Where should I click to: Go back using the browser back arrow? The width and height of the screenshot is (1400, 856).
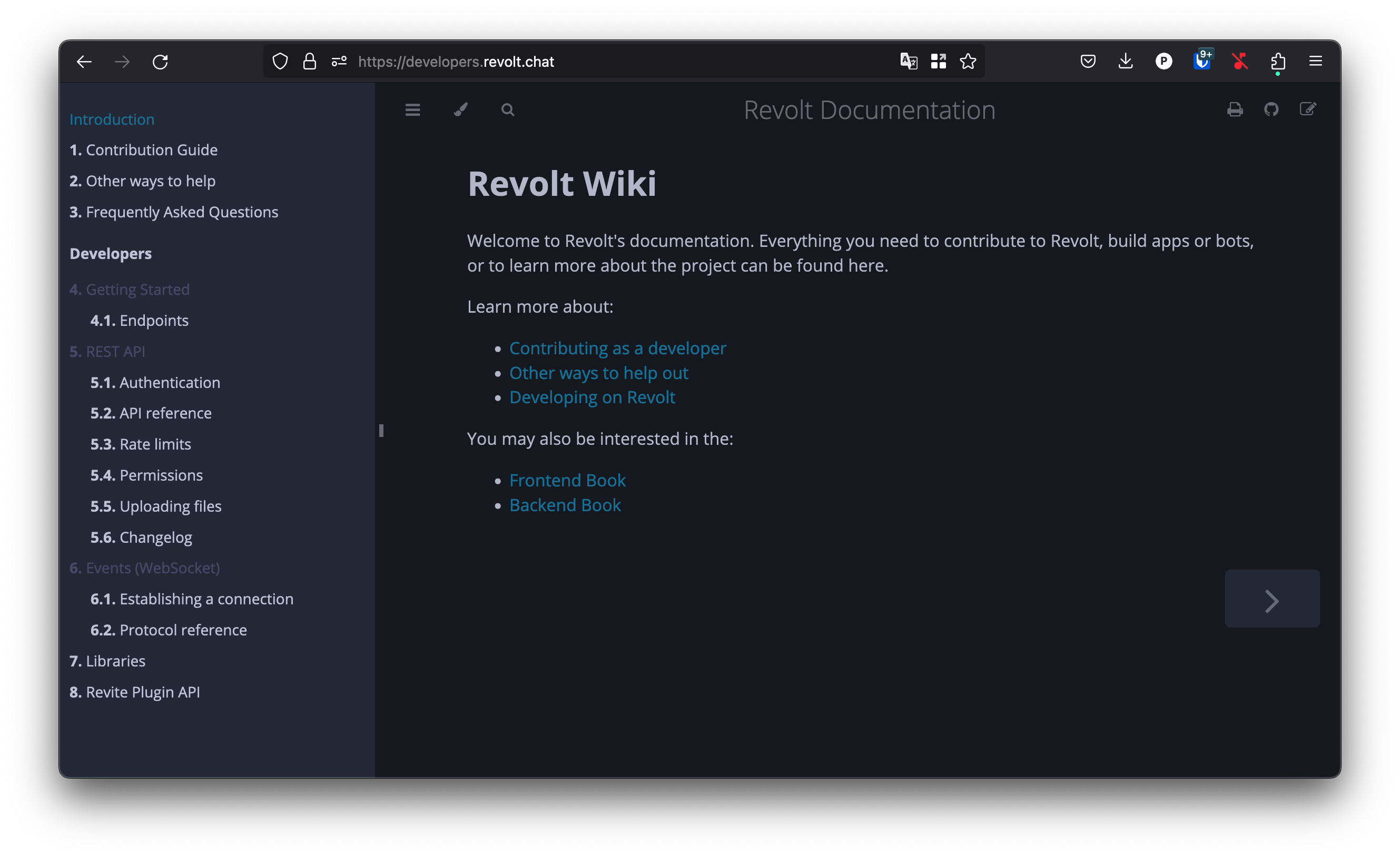tap(84, 62)
